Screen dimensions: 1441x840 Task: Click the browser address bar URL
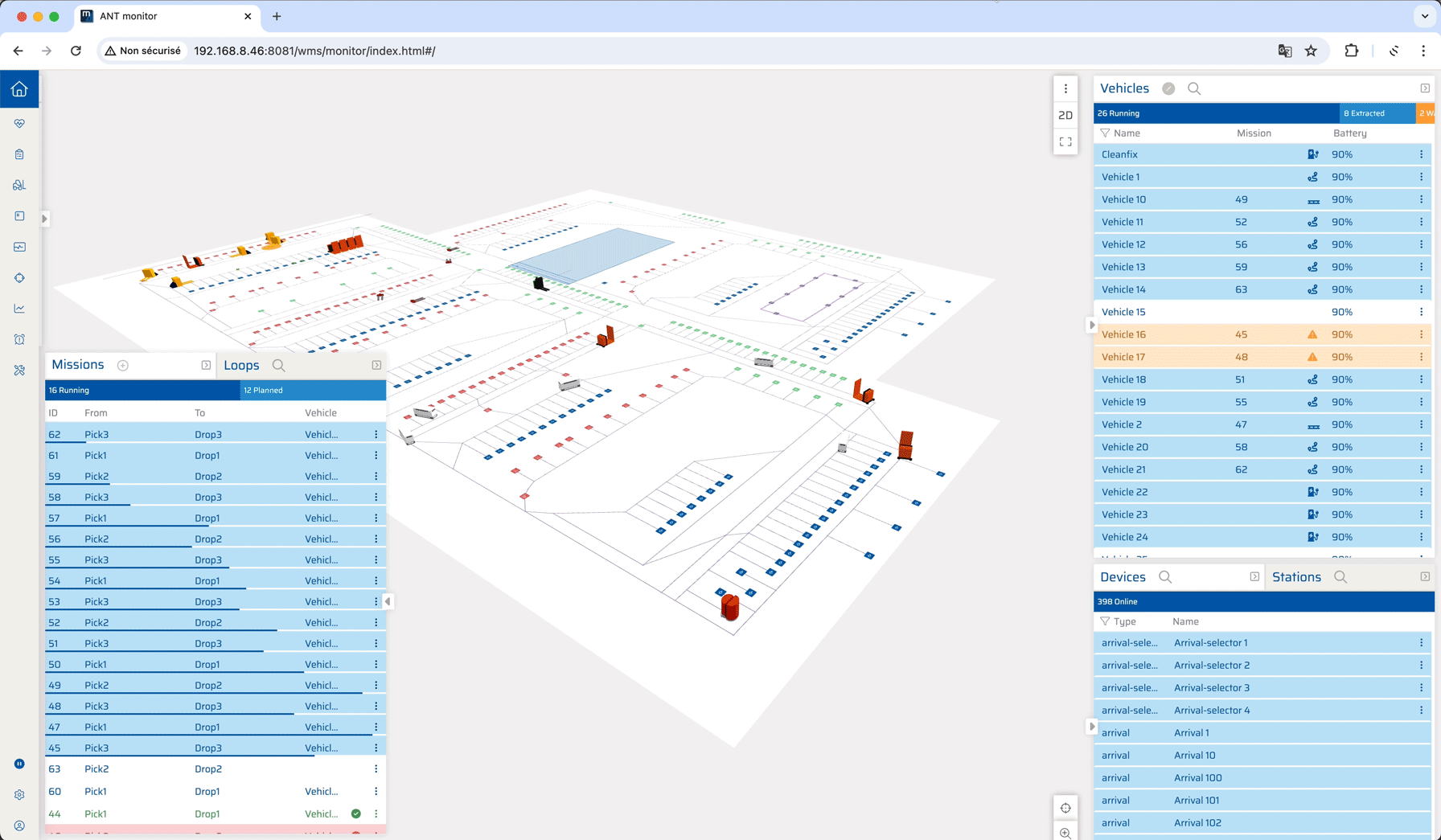tap(314, 51)
